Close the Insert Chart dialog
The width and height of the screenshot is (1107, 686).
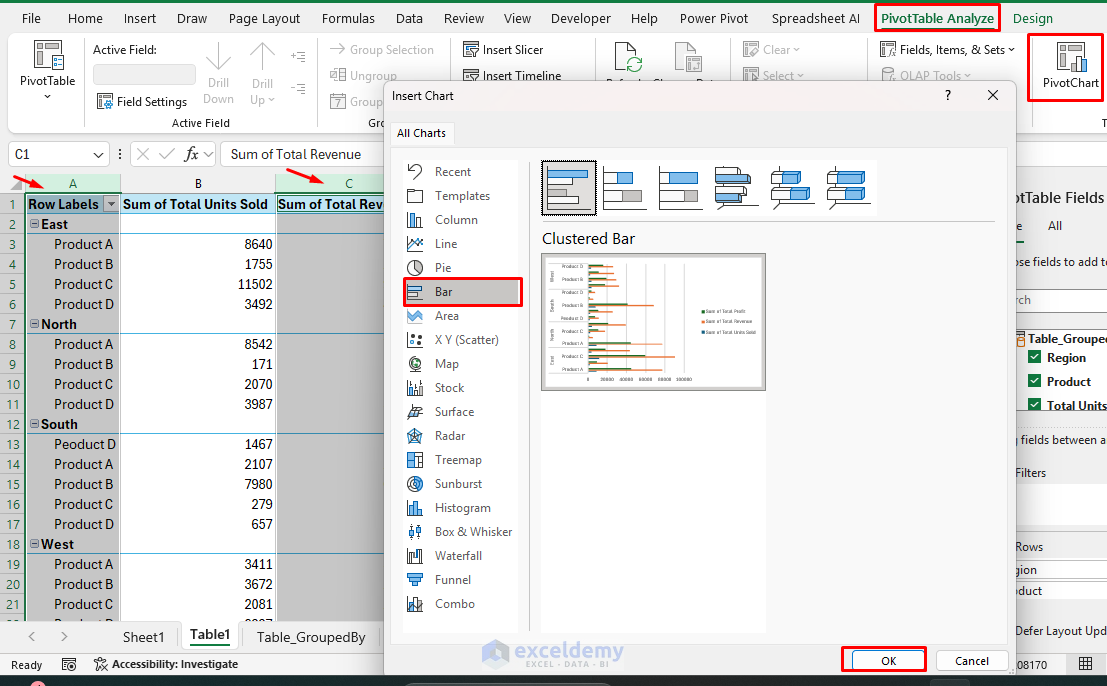[x=993, y=95]
